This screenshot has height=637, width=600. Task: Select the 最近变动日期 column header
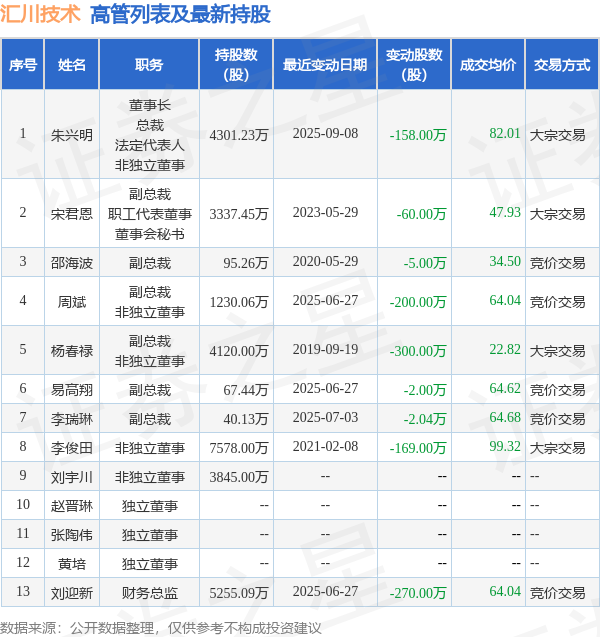point(325,65)
